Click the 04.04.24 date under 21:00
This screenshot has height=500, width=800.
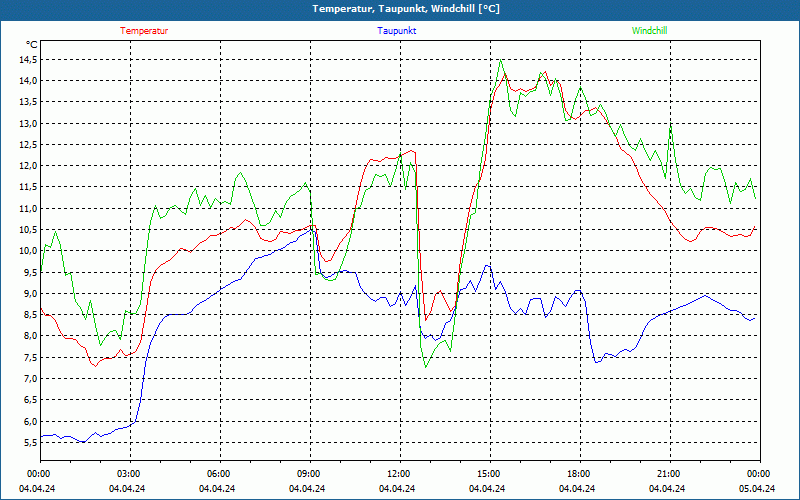[667, 489]
